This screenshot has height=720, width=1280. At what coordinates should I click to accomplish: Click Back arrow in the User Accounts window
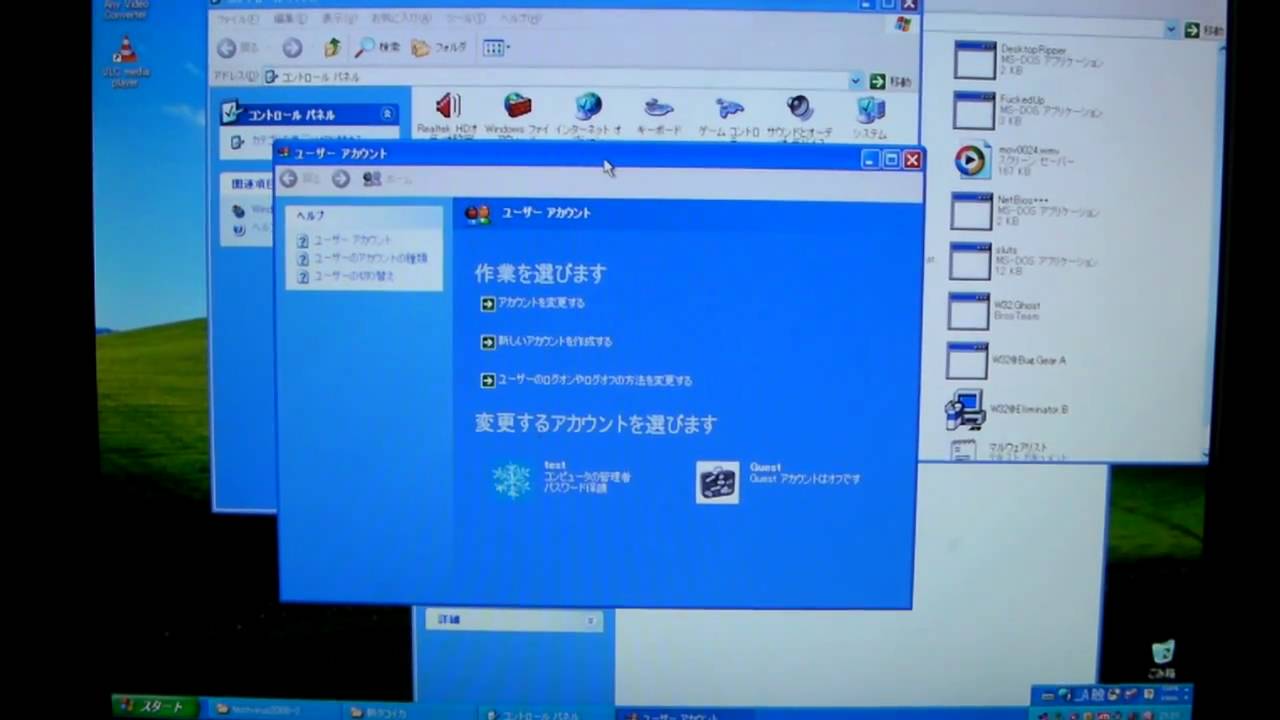coord(288,178)
